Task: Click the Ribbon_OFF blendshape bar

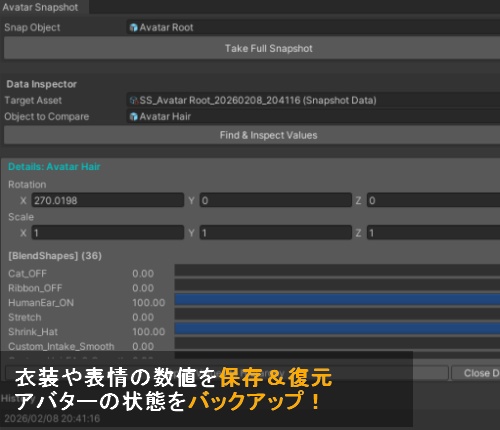Action: click(337, 285)
